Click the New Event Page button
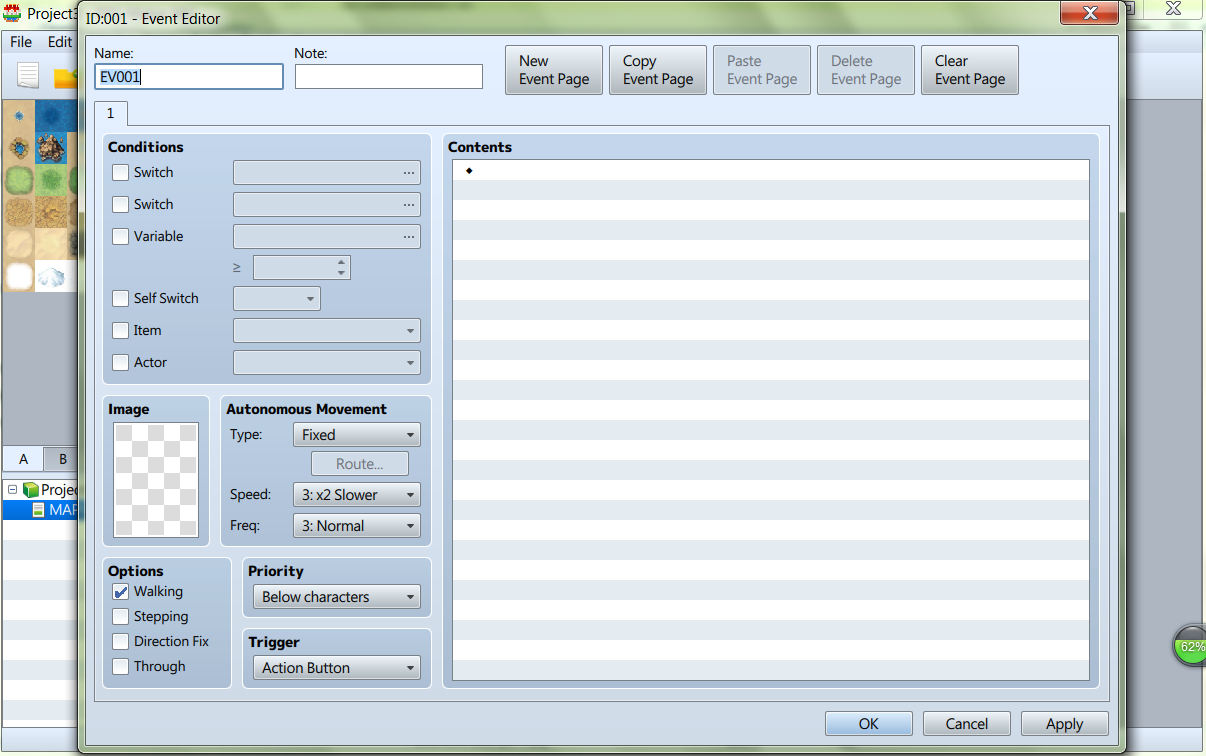The height and width of the screenshot is (756, 1206). click(x=554, y=70)
